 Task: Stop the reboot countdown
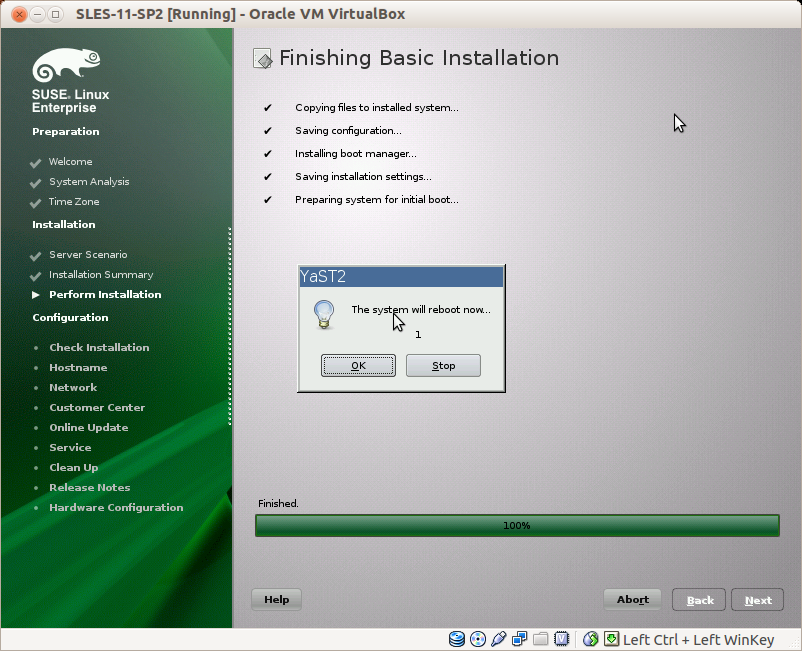pyautogui.click(x=443, y=366)
